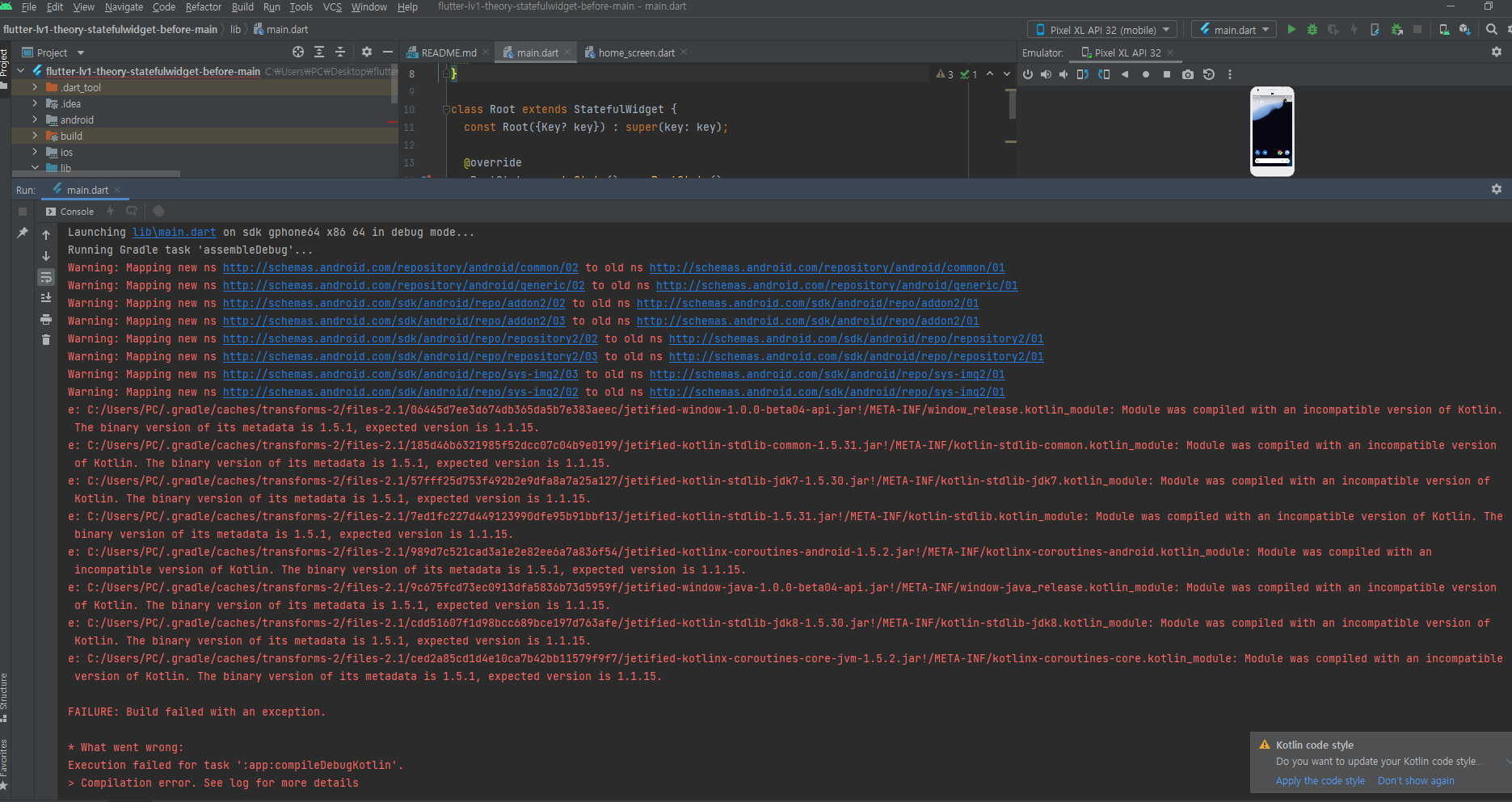Viewport: 1512px width, 802px height.
Task: Open main.dart run configuration dropdown
Action: (1234, 30)
